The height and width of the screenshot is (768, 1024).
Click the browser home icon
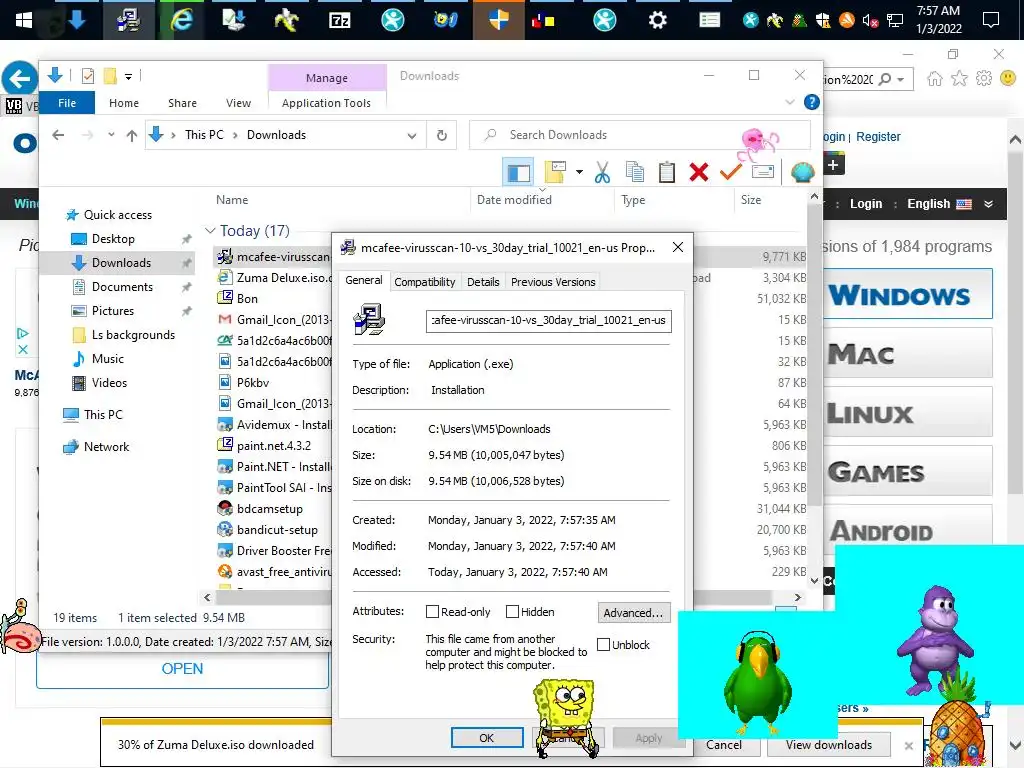(x=935, y=79)
